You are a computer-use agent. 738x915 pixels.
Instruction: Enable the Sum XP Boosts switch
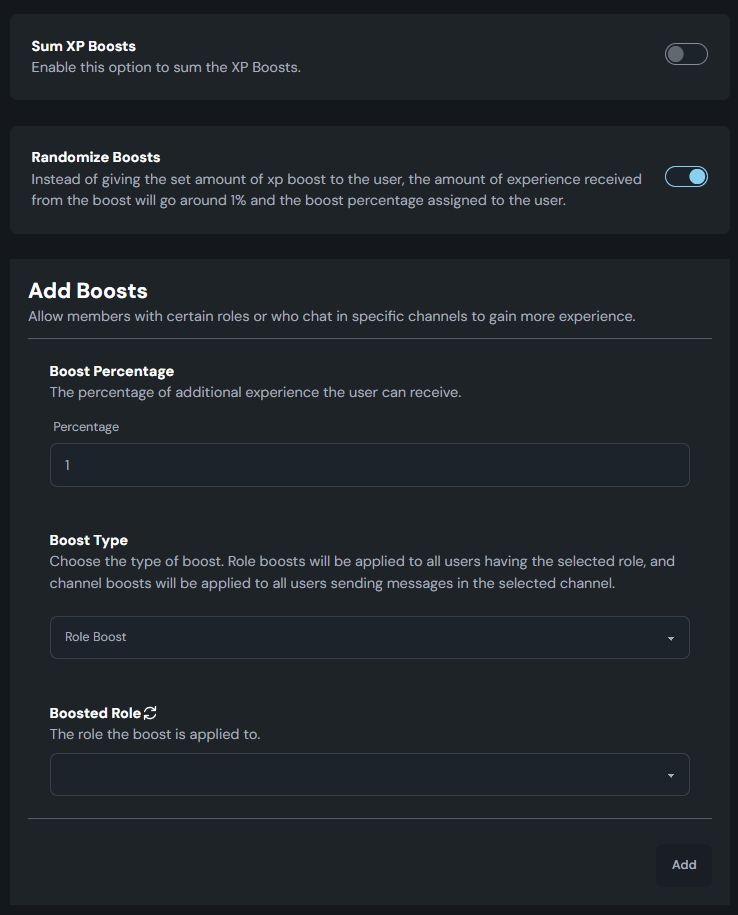coord(686,54)
